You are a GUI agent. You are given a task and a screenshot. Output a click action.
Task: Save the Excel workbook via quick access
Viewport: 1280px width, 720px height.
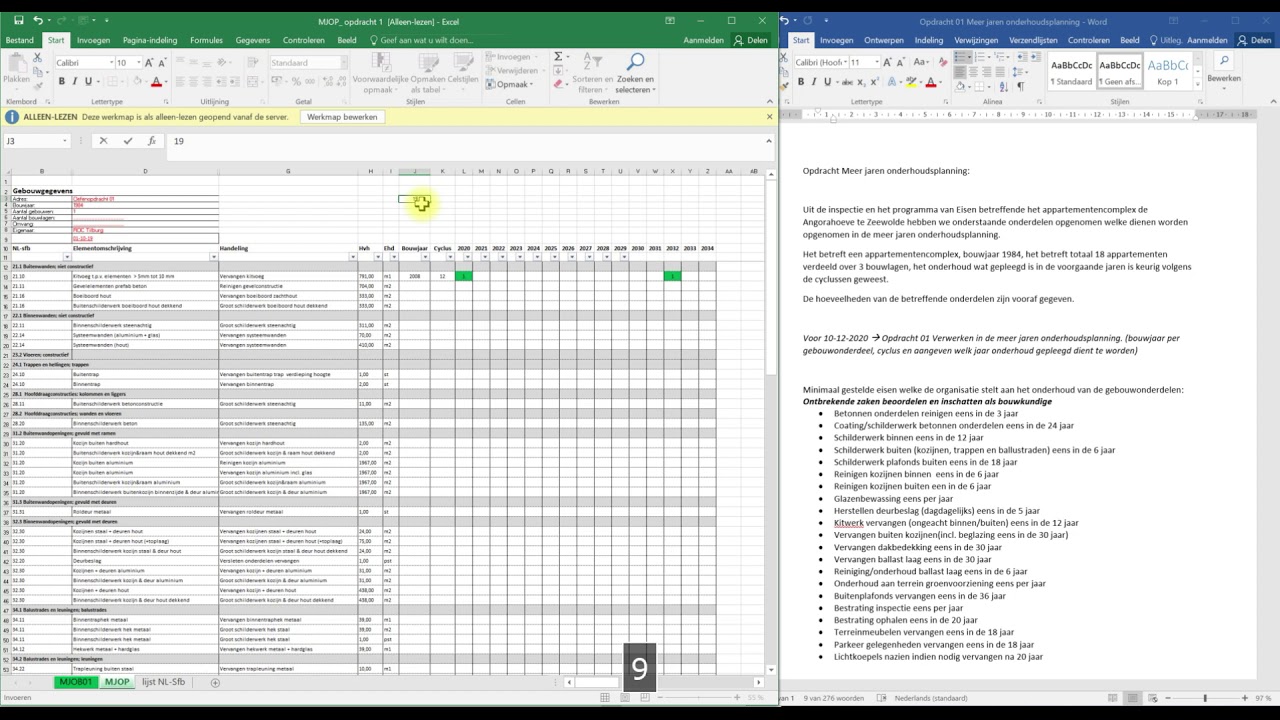pyautogui.click(x=18, y=20)
